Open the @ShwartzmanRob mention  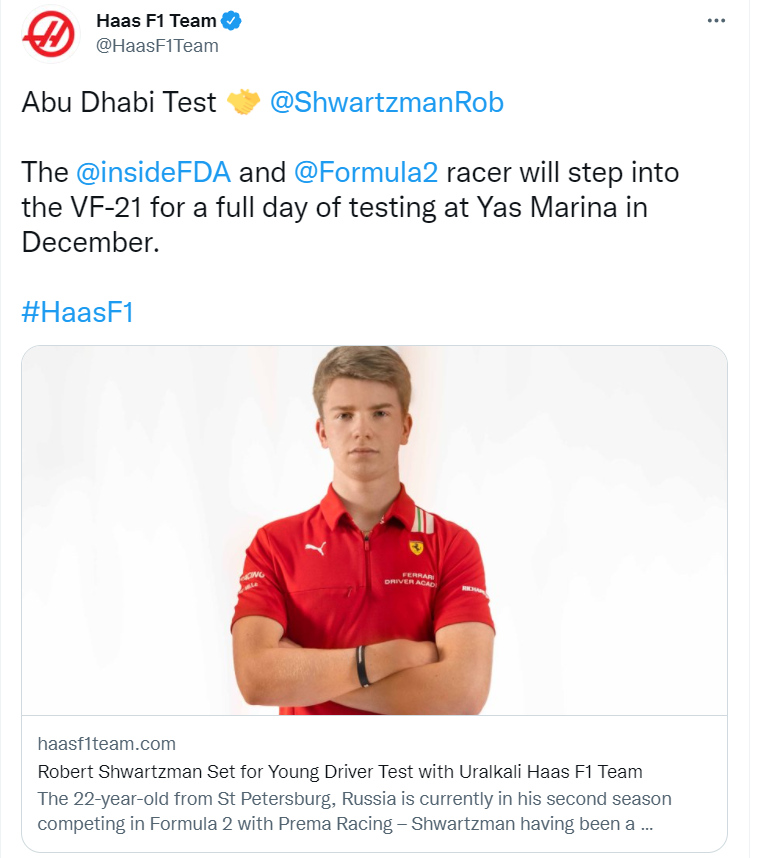pyautogui.click(x=387, y=103)
